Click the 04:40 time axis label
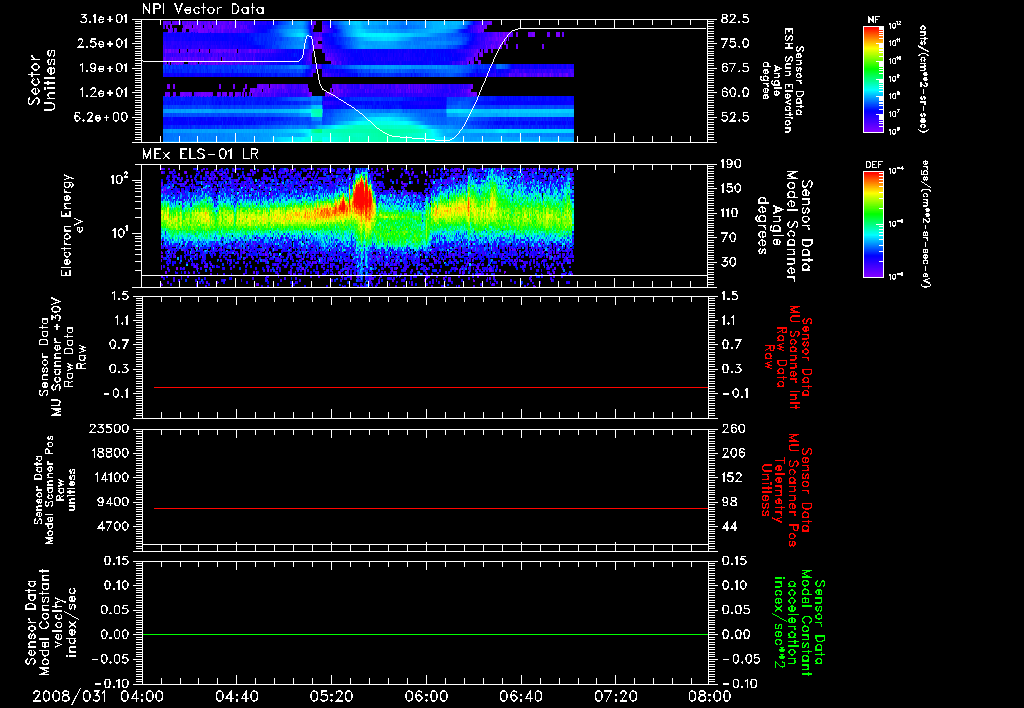 click(x=236, y=696)
